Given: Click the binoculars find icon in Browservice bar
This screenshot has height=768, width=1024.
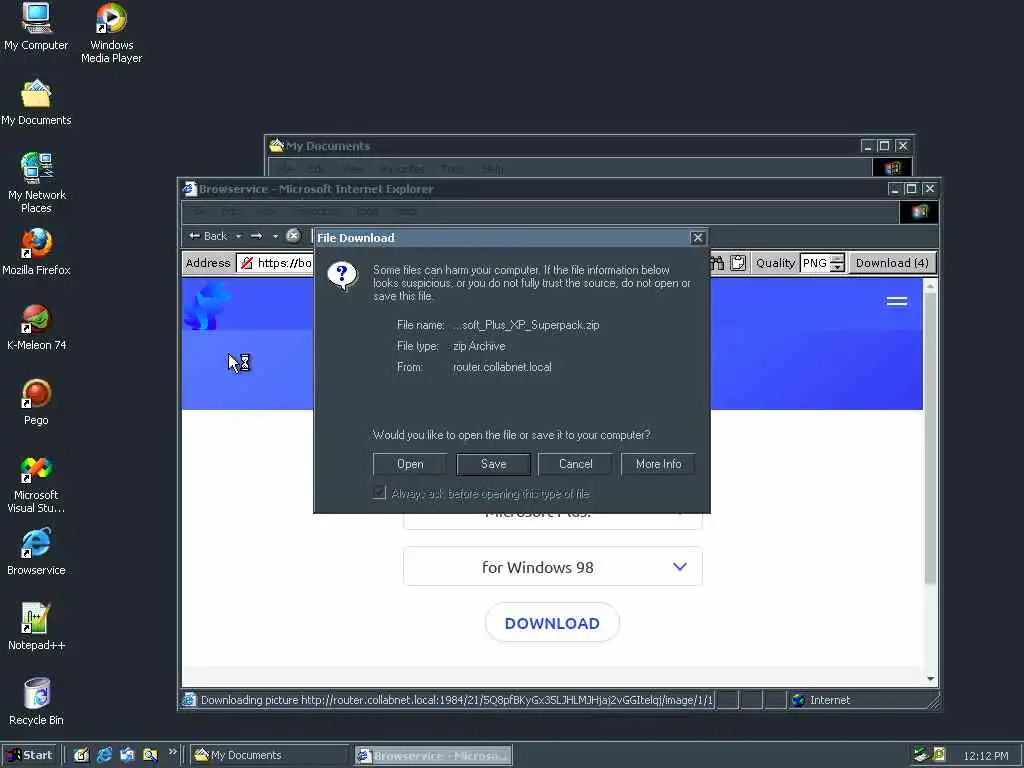Looking at the screenshot, I should point(717,263).
